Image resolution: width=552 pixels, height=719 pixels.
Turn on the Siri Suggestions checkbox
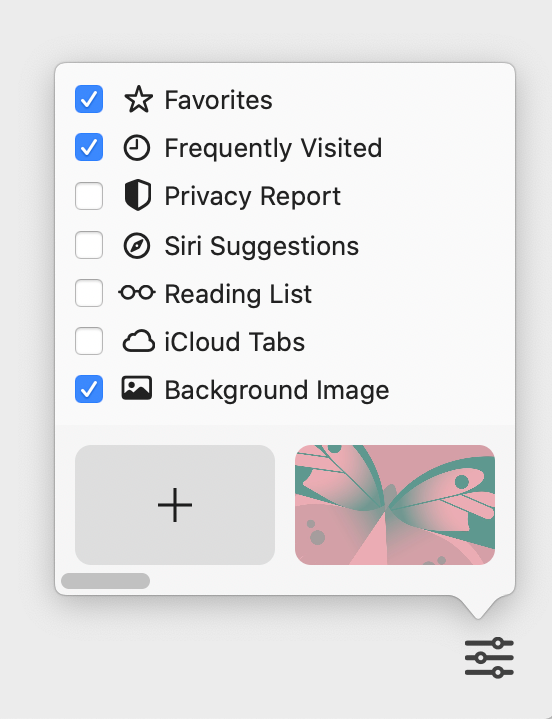(x=89, y=245)
